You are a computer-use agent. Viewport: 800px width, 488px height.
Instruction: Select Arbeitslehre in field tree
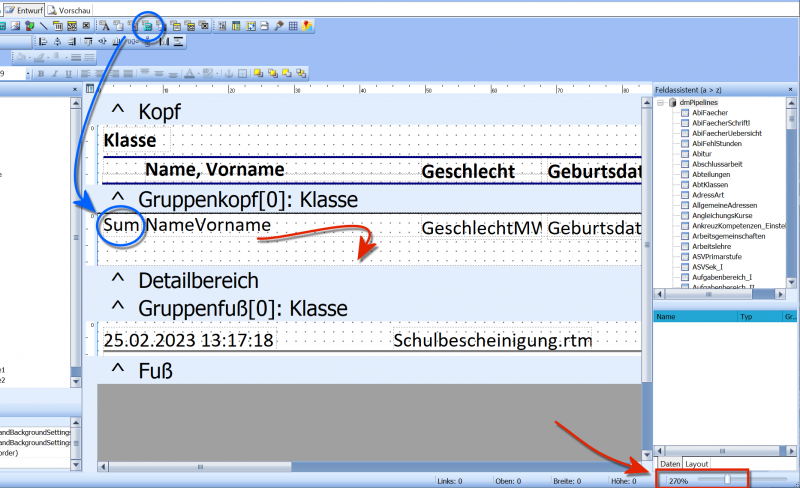[x=711, y=246]
